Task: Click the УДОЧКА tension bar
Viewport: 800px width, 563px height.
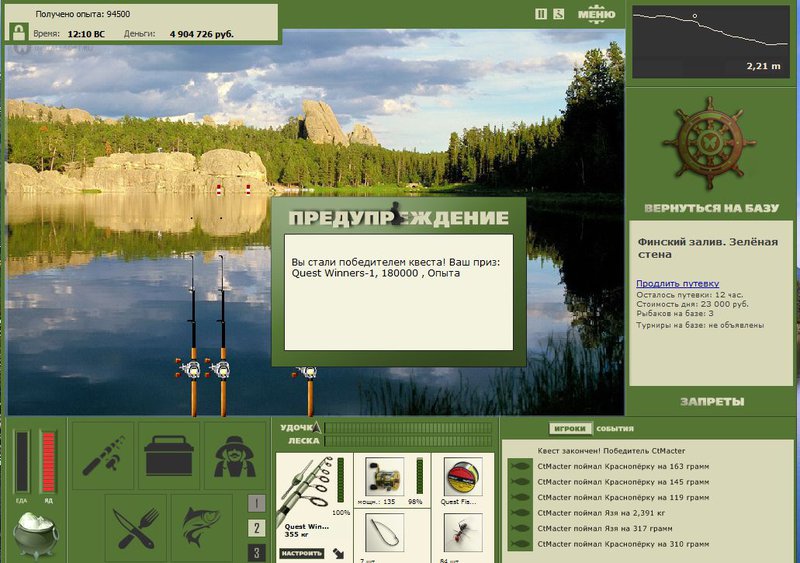Action: (x=408, y=427)
